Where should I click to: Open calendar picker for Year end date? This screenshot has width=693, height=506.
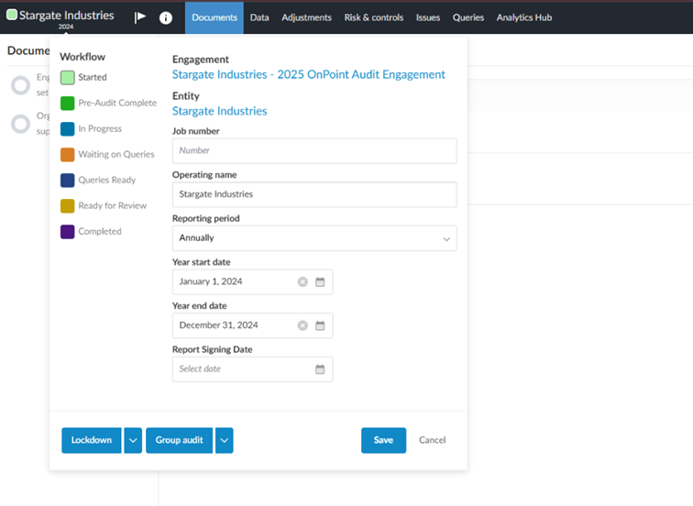320,326
